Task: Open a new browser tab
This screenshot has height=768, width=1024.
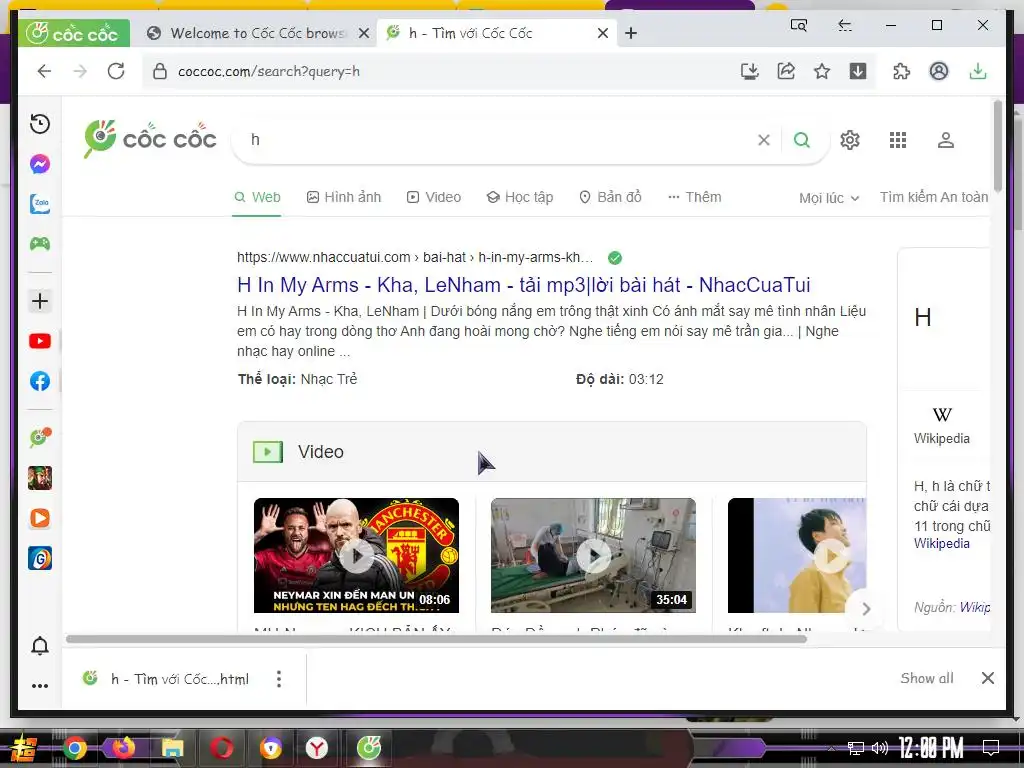Action: (x=631, y=33)
